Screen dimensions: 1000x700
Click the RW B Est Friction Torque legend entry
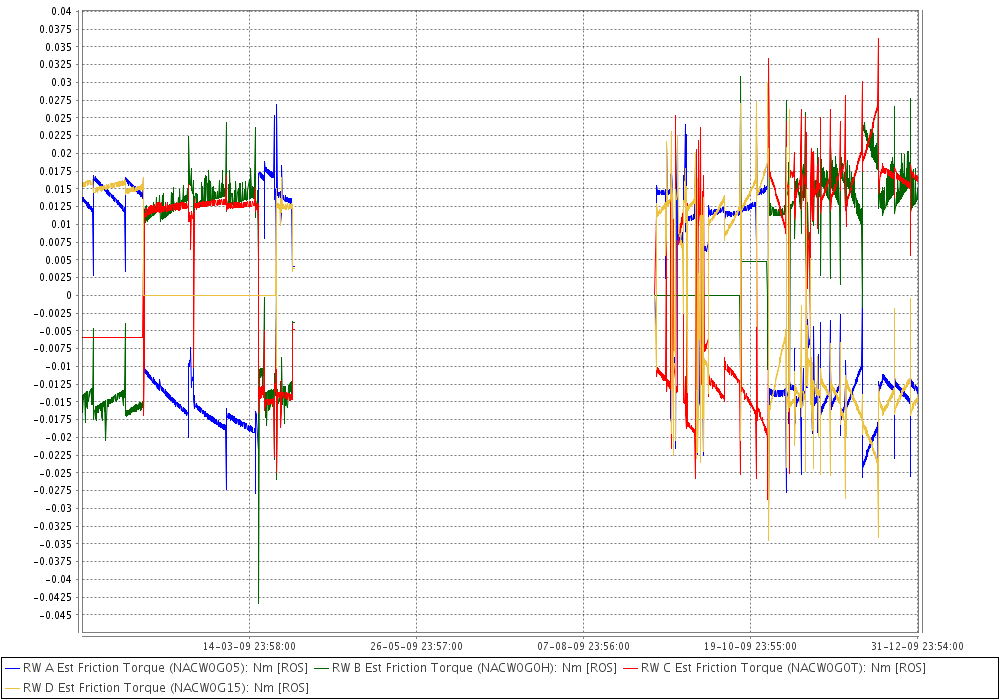(x=465, y=668)
